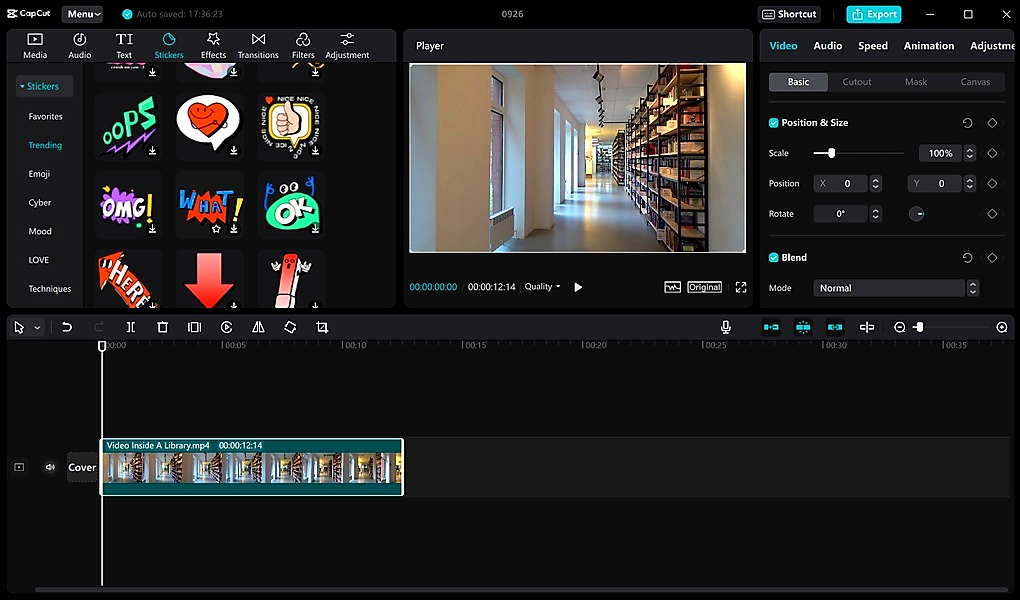1020x600 pixels.
Task: Select the Emoji sticker category
Action: pos(40,174)
